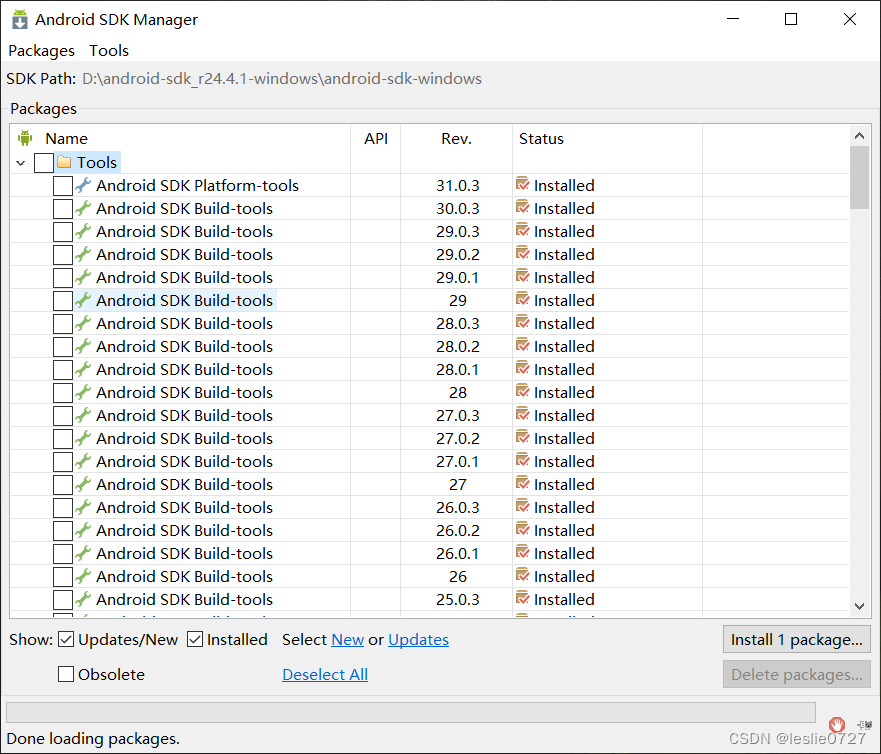Maximize the Android SDK Manager window

click(x=791, y=19)
